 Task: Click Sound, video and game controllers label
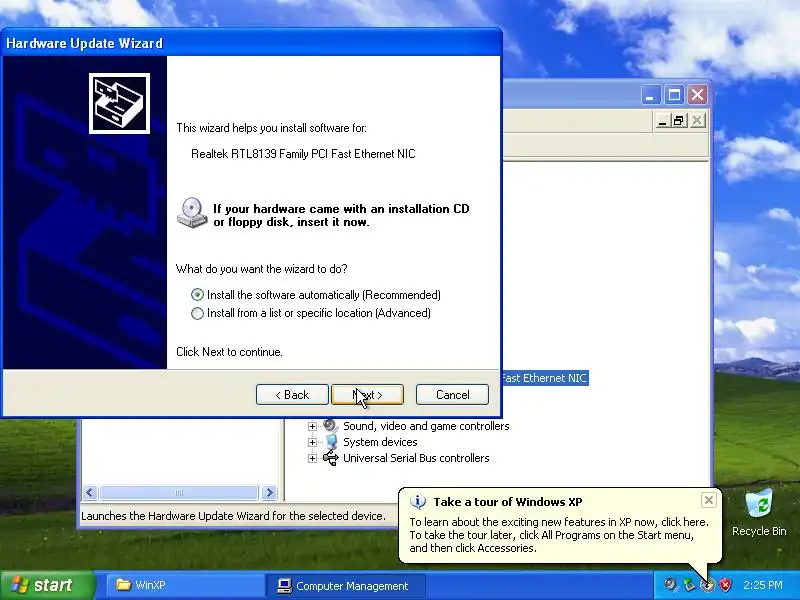click(426, 426)
